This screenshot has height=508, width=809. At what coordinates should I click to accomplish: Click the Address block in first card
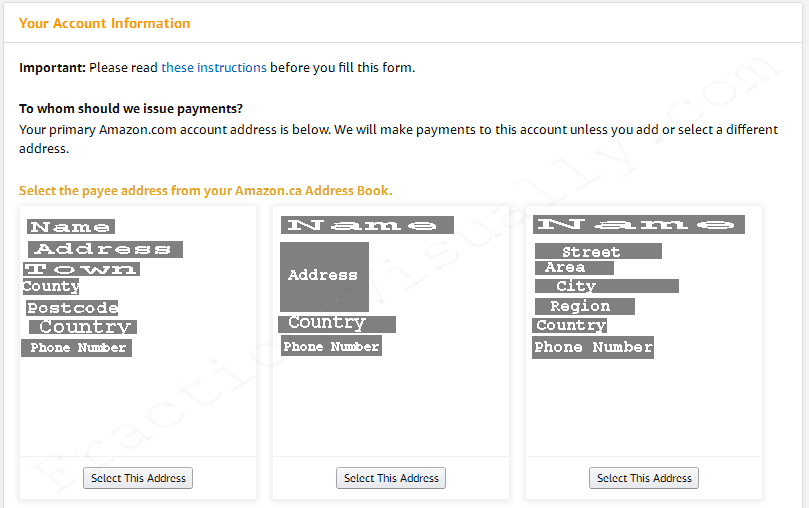(x=105, y=249)
